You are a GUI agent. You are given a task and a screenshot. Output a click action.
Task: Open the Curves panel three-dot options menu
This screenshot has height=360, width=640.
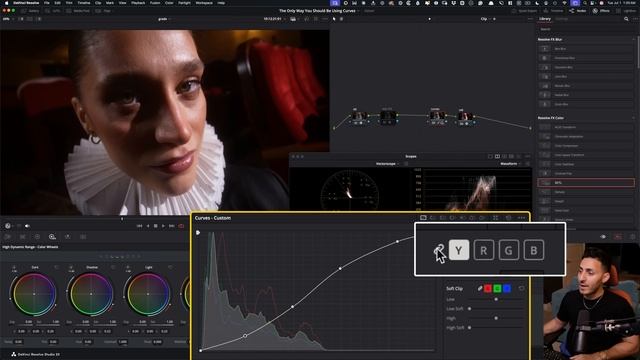point(521,218)
